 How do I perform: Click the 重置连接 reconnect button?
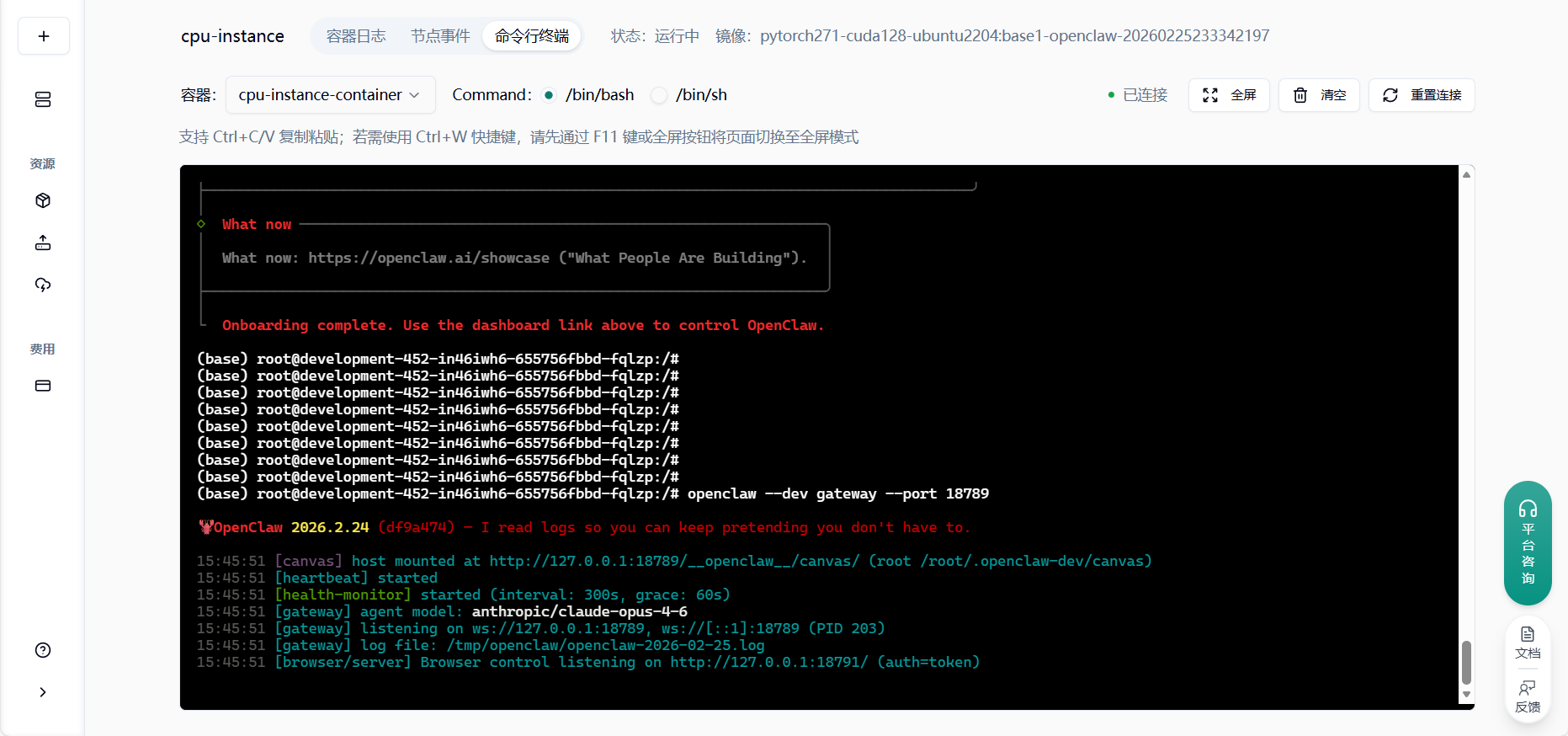tap(1422, 95)
